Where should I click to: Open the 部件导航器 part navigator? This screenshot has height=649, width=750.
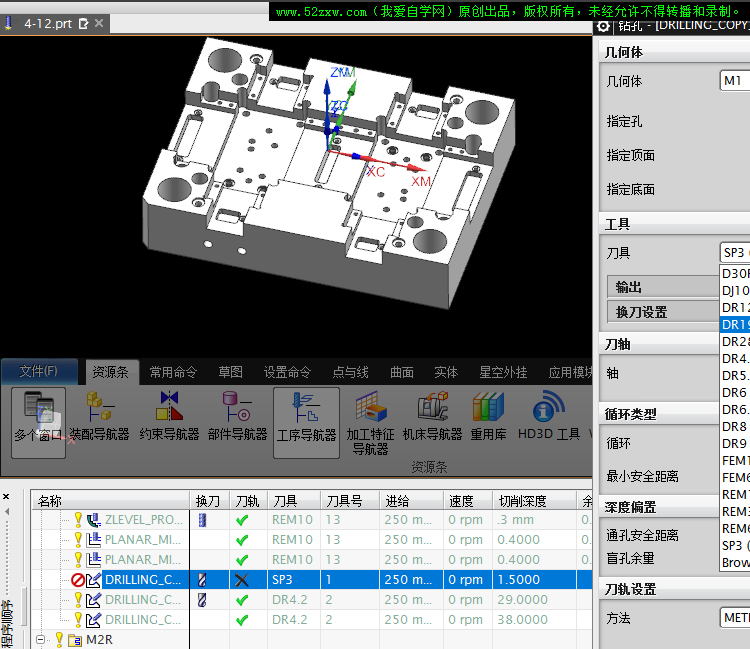point(238,421)
